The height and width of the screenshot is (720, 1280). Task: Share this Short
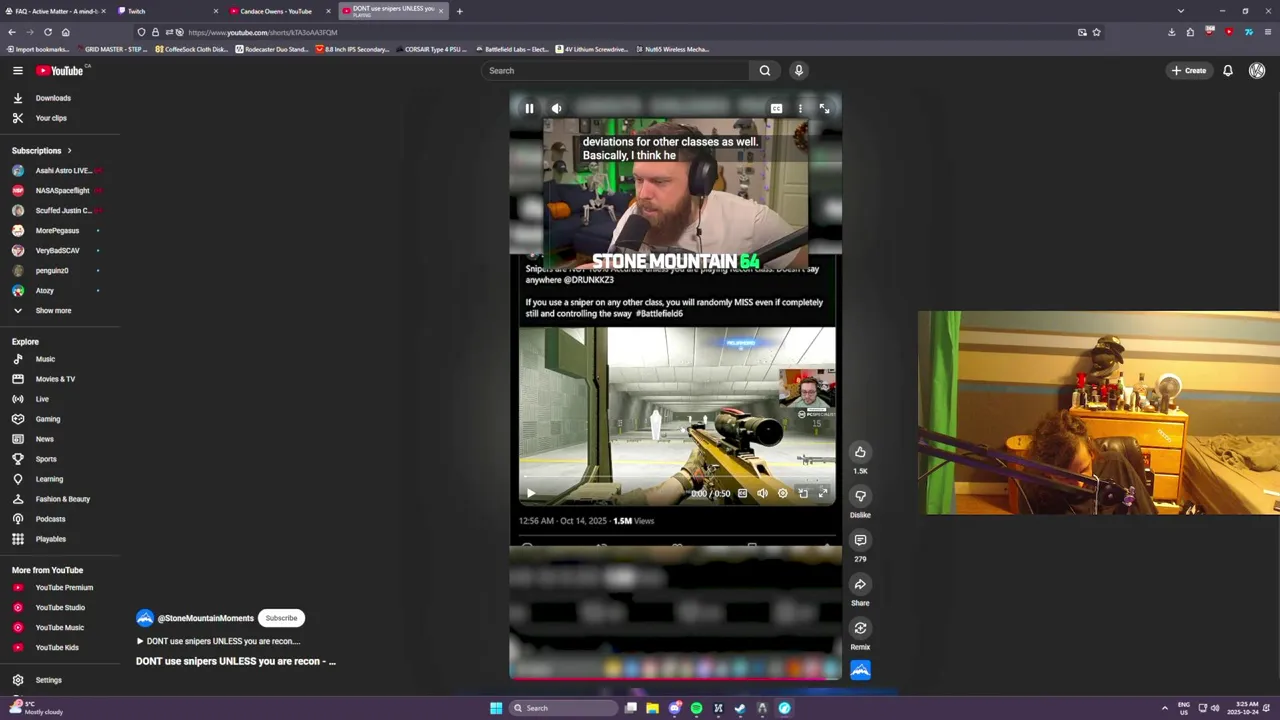(x=860, y=584)
